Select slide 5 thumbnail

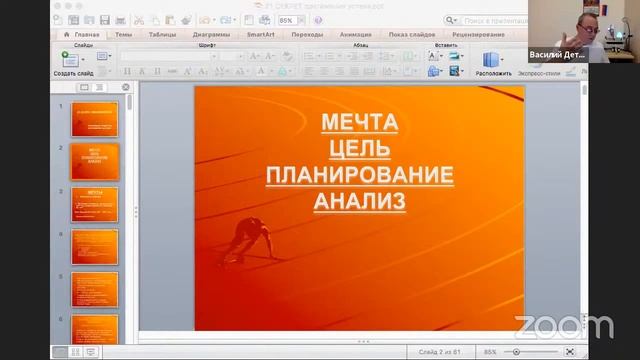(x=95, y=290)
